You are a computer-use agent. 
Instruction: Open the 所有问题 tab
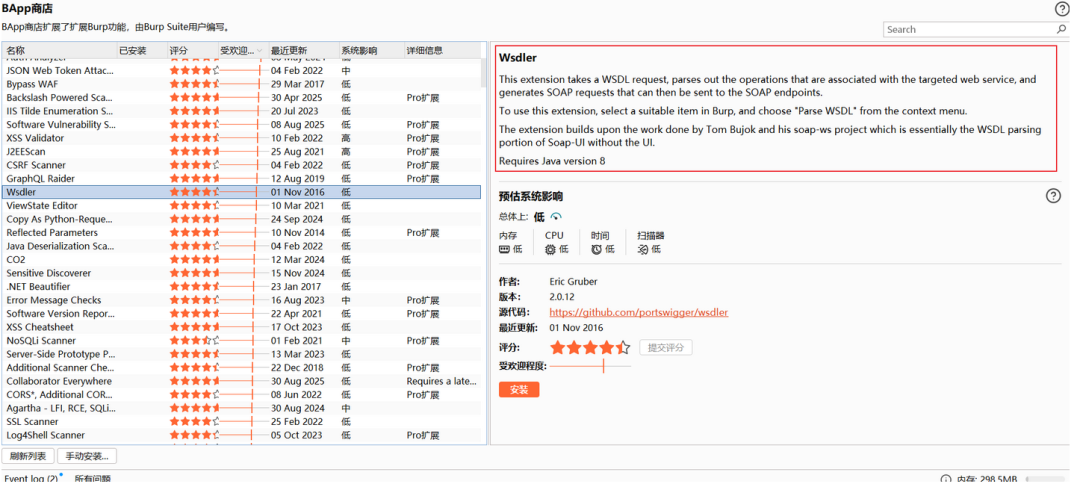pos(93,479)
